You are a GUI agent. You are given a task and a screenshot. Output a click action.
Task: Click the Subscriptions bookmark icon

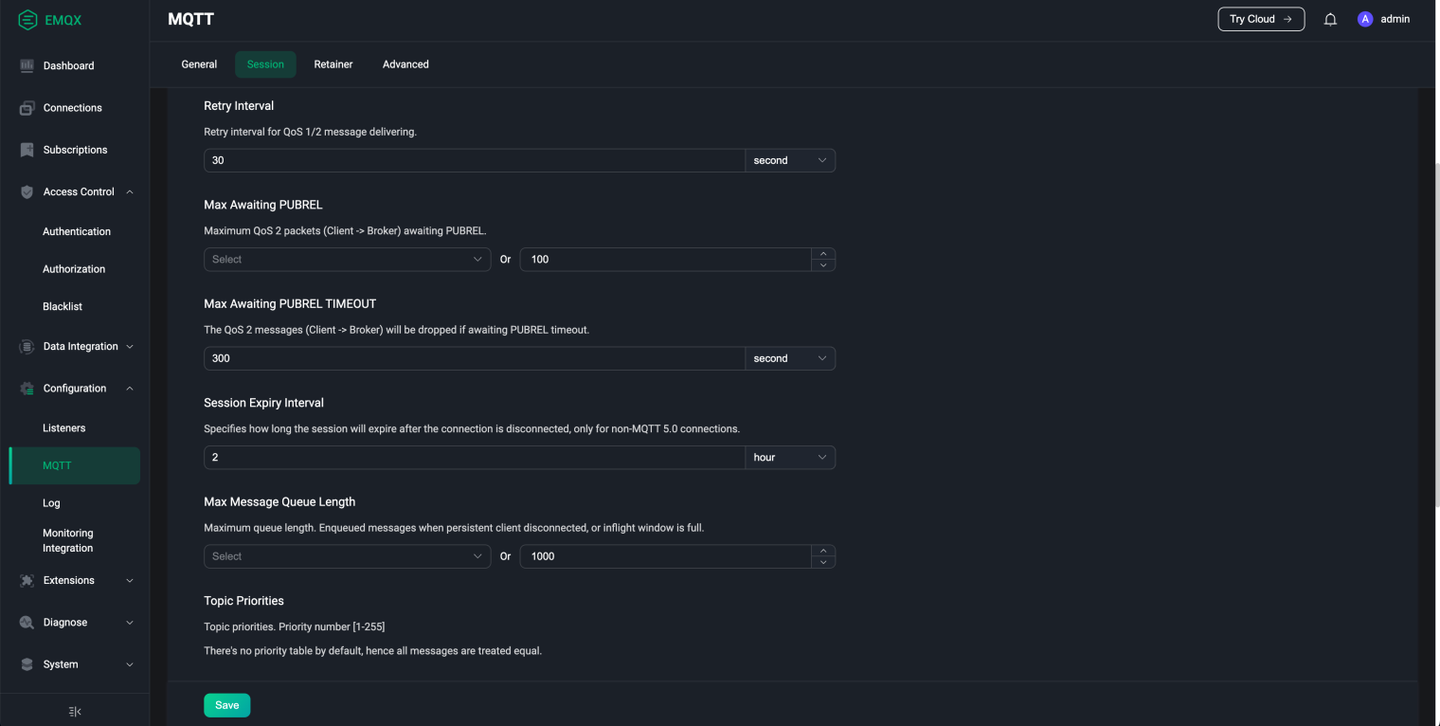pos(27,150)
